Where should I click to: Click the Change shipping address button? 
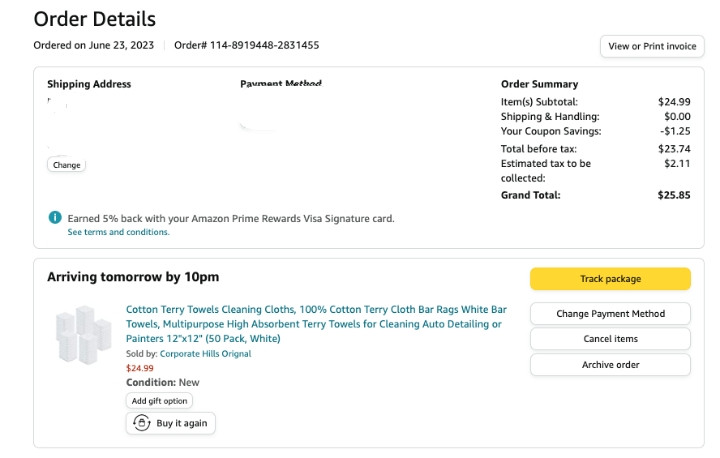pyautogui.click(x=67, y=165)
